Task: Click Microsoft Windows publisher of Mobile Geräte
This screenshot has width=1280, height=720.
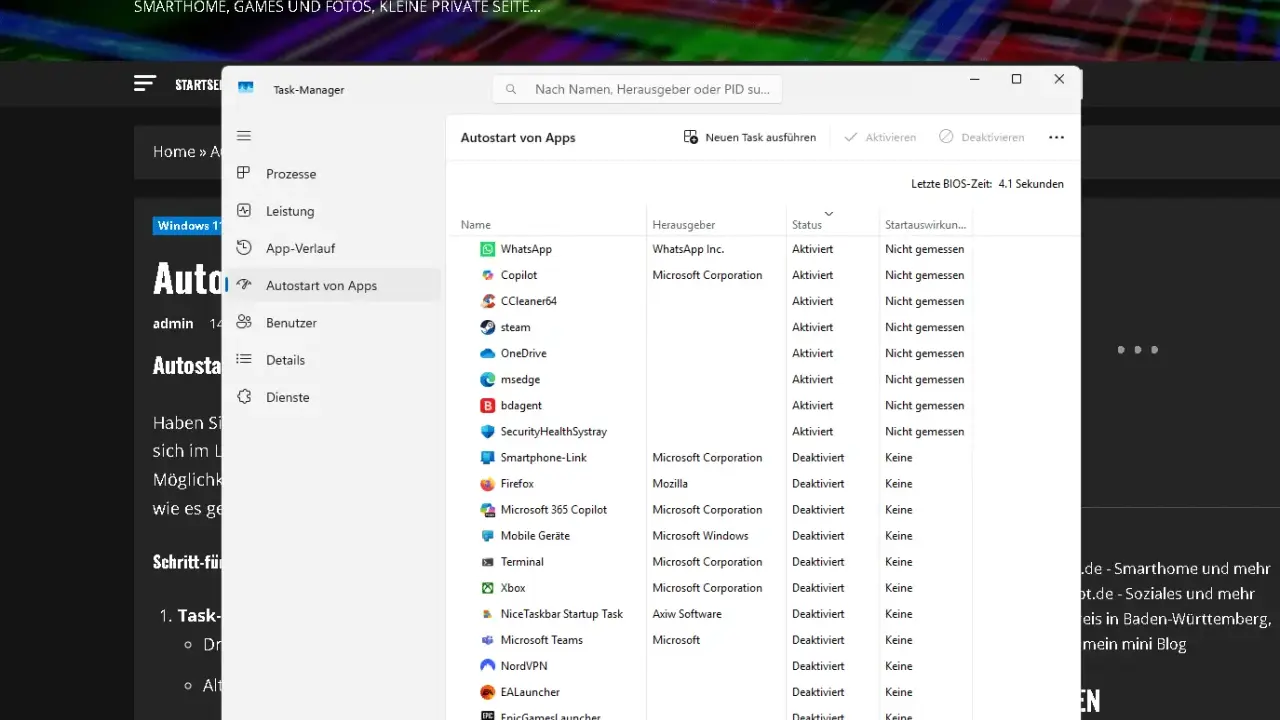Action: pyautogui.click(x=700, y=536)
